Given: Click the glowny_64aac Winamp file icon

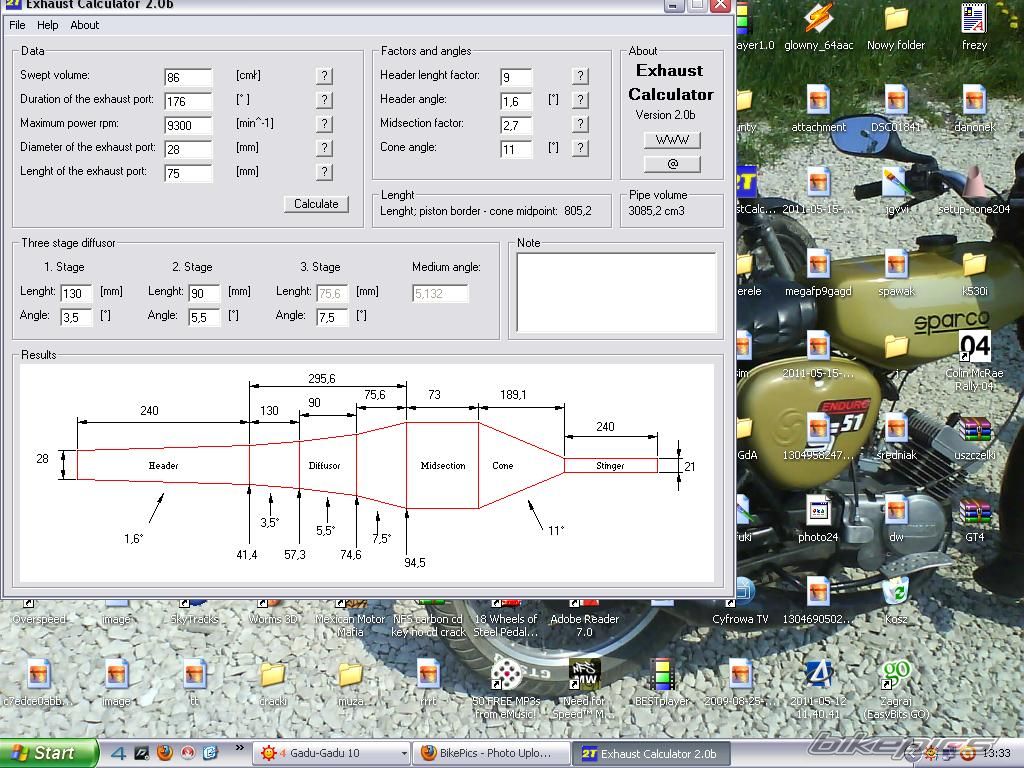Looking at the screenshot, I should coord(819,18).
